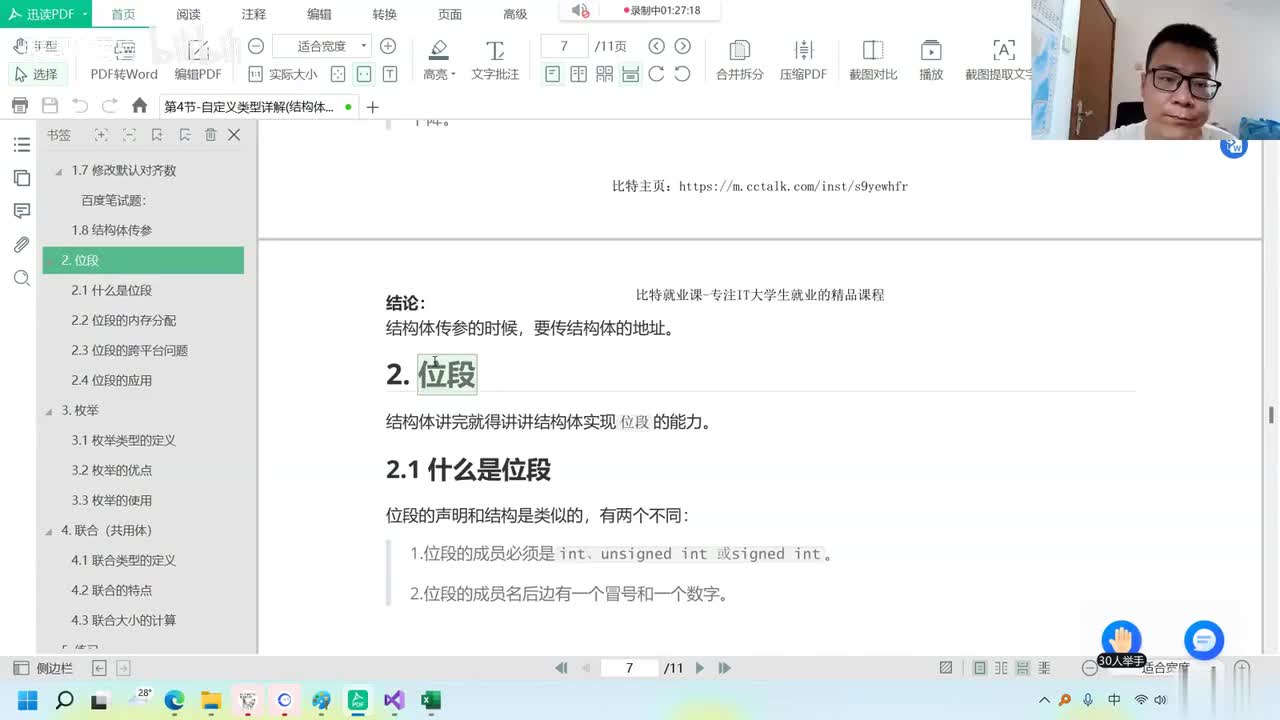Image resolution: width=1280 pixels, height=720 pixels.
Task: Go to home via house icon
Action: pyautogui.click(x=140, y=106)
